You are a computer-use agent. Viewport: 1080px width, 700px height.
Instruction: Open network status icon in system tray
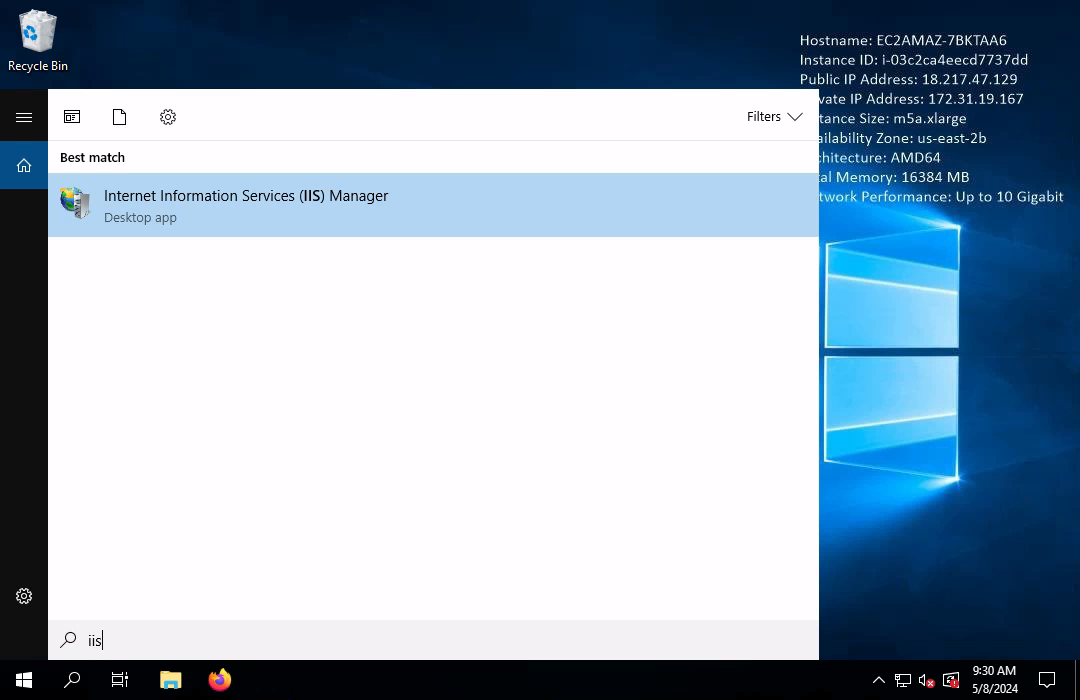click(x=903, y=681)
